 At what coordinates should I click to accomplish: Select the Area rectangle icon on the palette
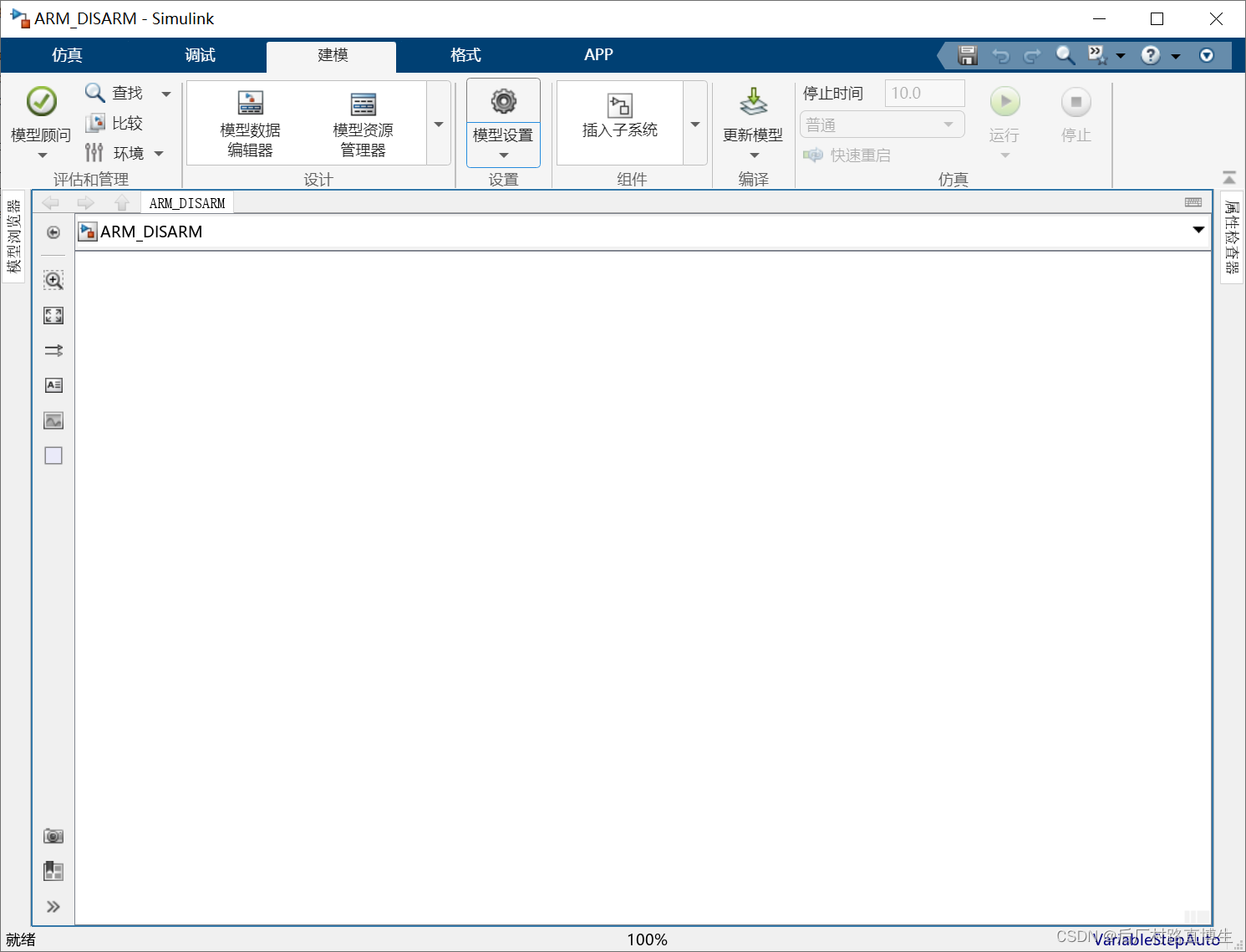53,456
